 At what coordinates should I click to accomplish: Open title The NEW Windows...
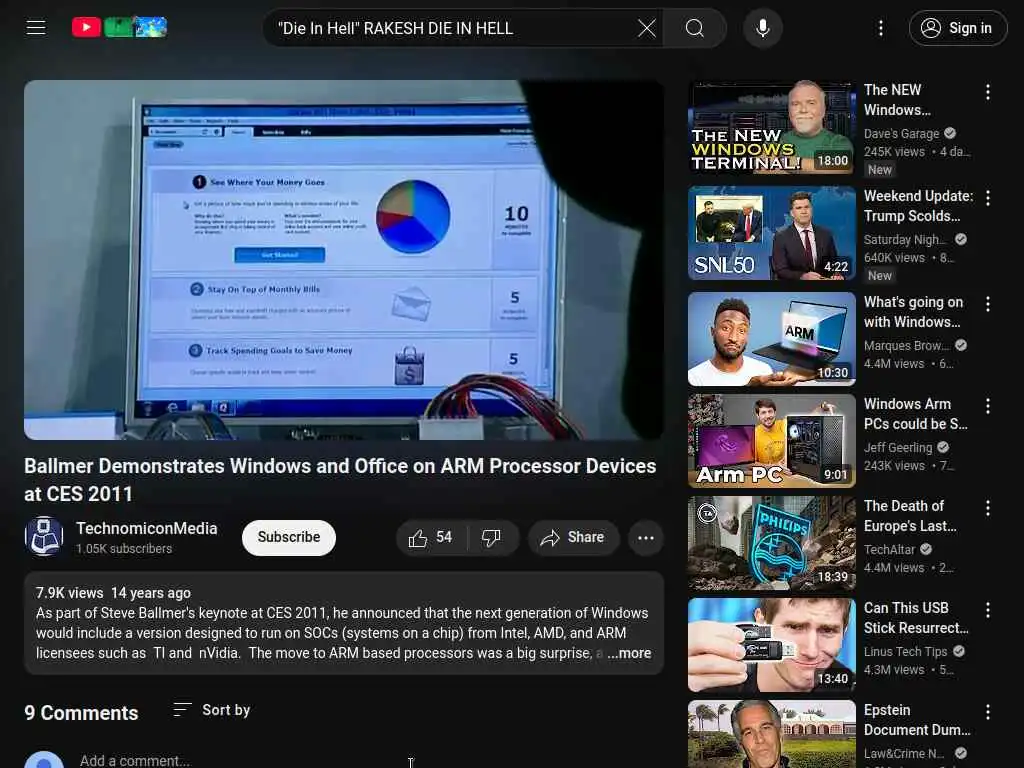(897, 100)
